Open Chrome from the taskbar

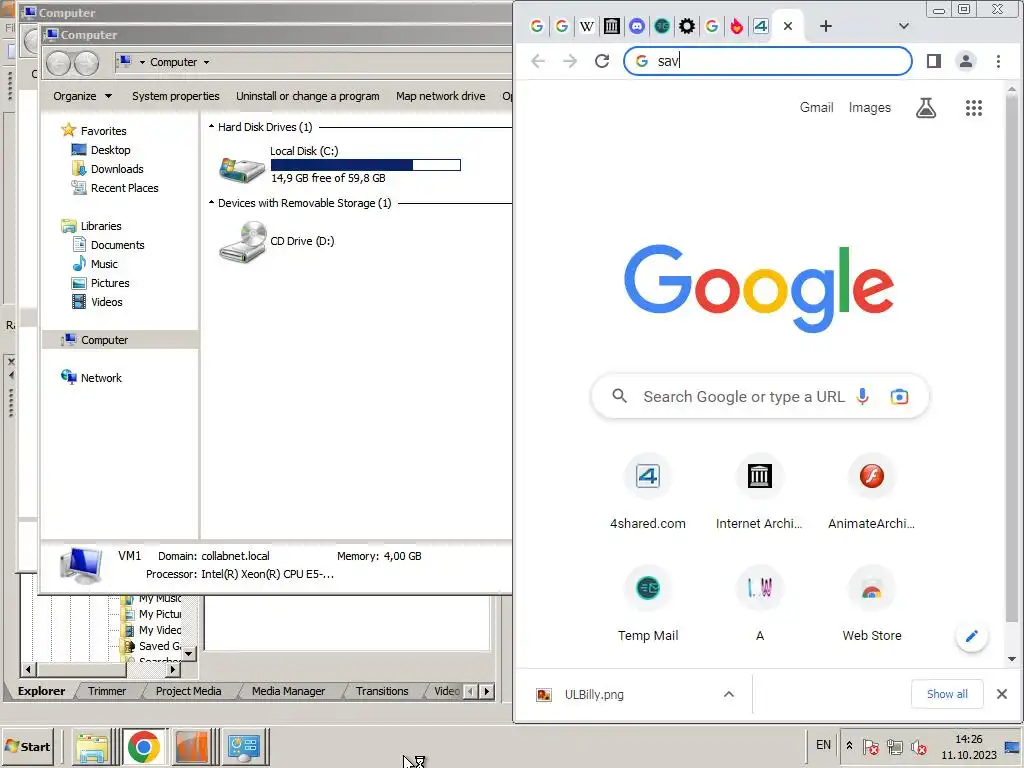tap(144, 746)
